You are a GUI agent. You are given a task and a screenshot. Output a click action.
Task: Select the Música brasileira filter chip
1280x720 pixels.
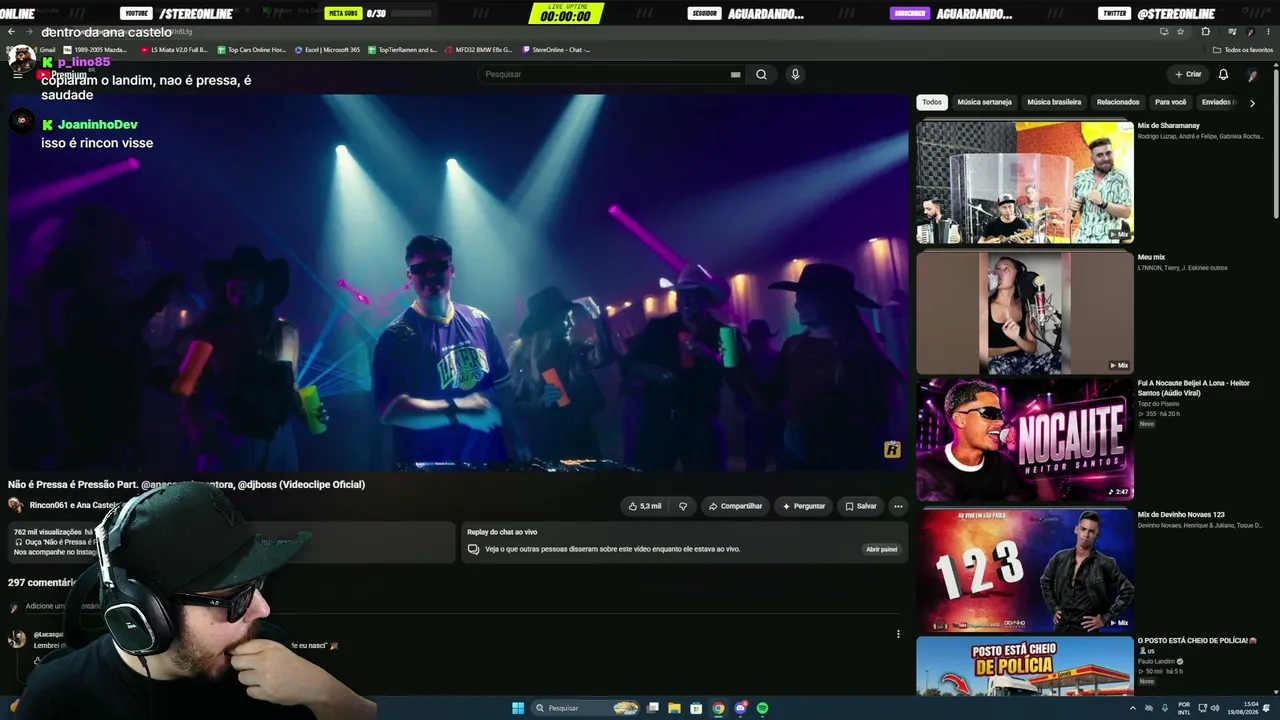(1054, 102)
